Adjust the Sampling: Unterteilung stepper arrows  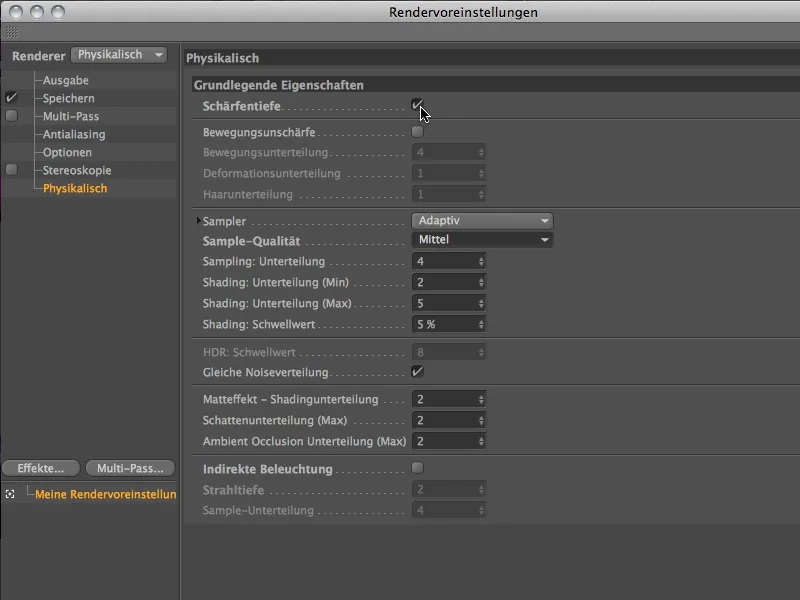(x=481, y=261)
